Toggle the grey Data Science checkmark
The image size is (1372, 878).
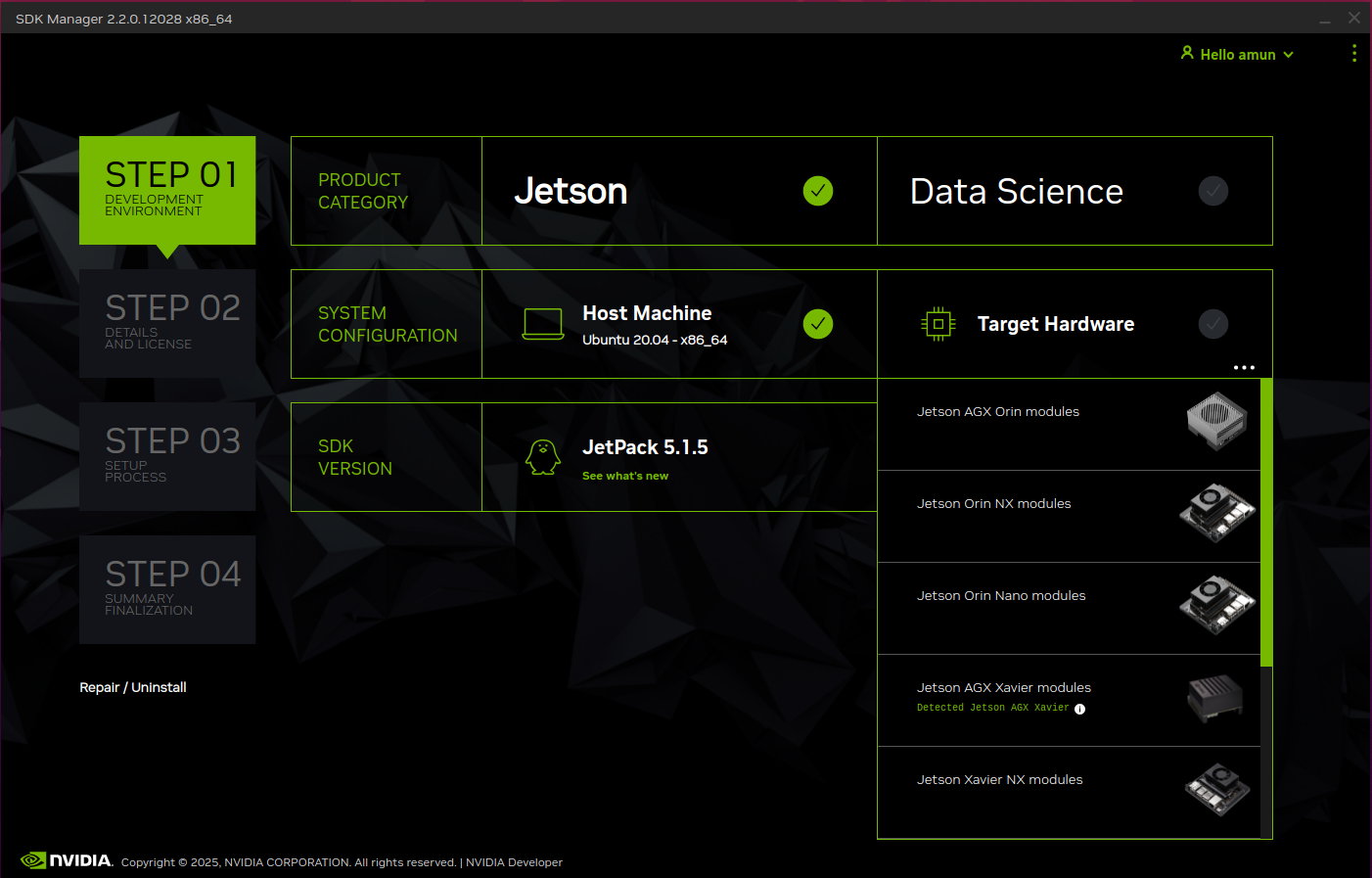(1213, 191)
